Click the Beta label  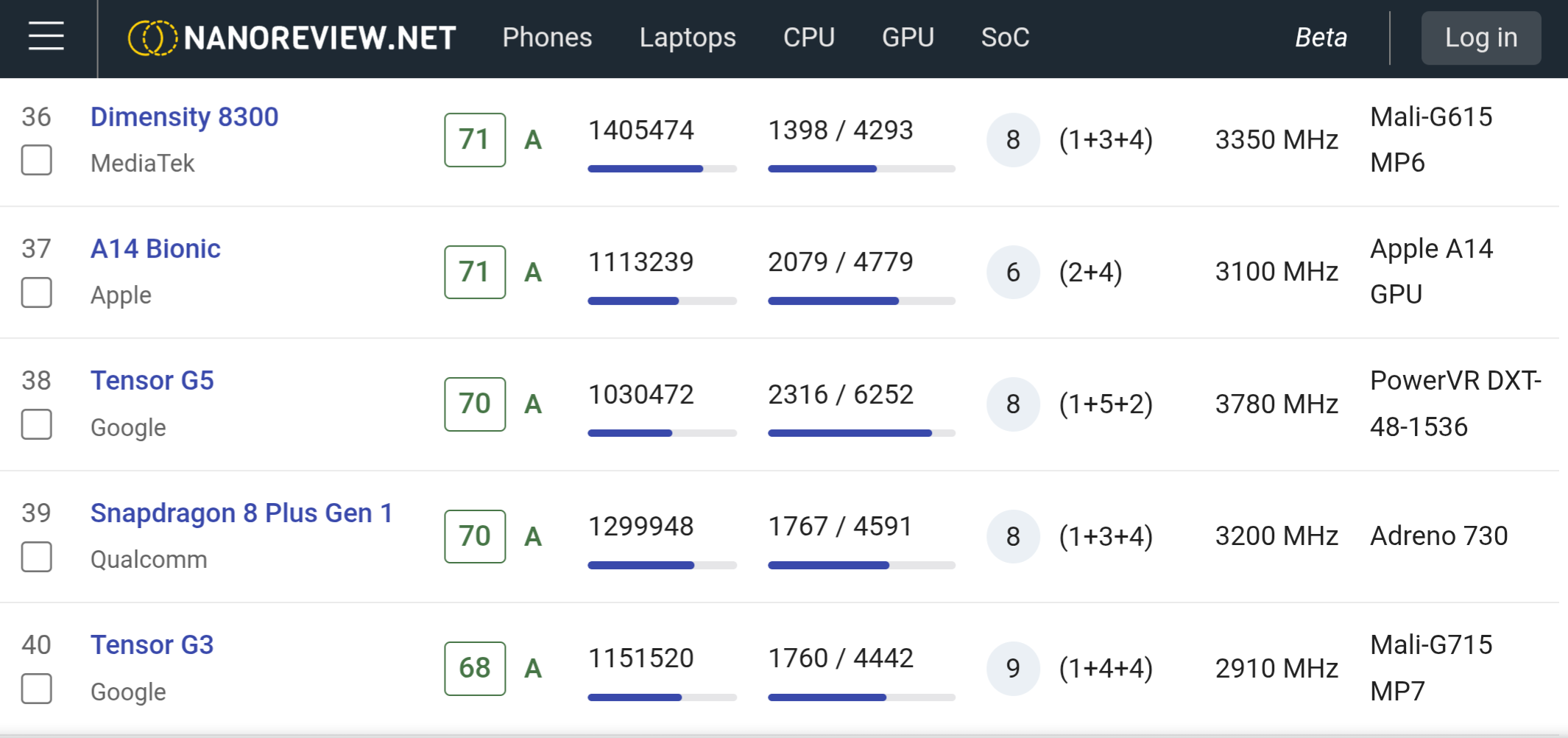pyautogui.click(x=1321, y=38)
